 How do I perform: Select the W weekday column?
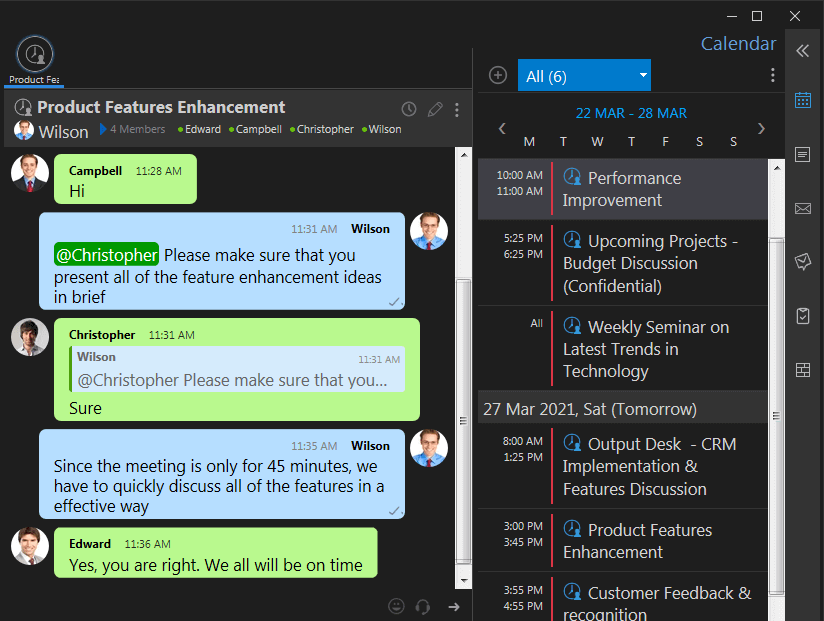click(597, 142)
